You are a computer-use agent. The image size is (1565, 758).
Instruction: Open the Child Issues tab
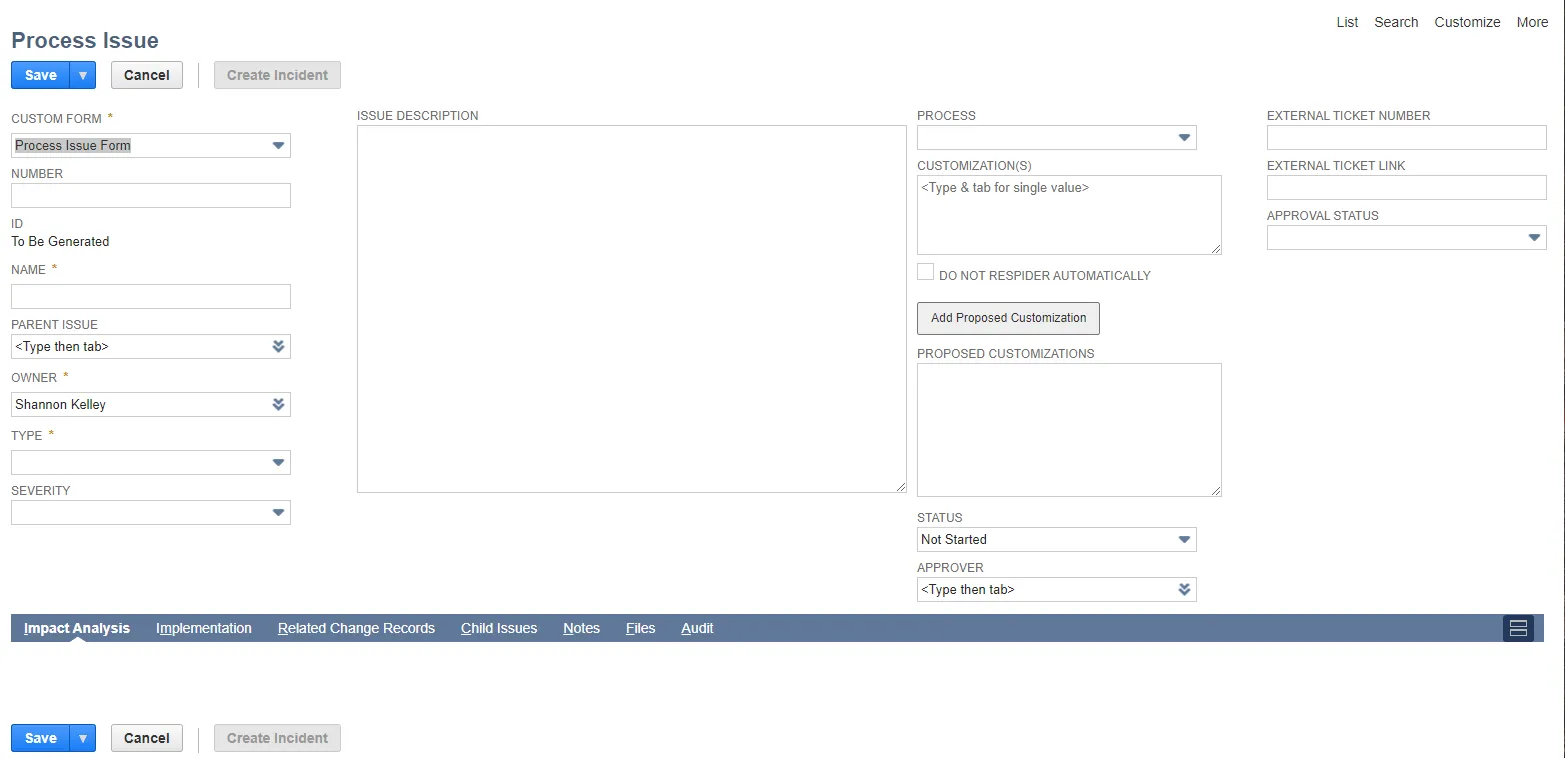pyautogui.click(x=499, y=628)
